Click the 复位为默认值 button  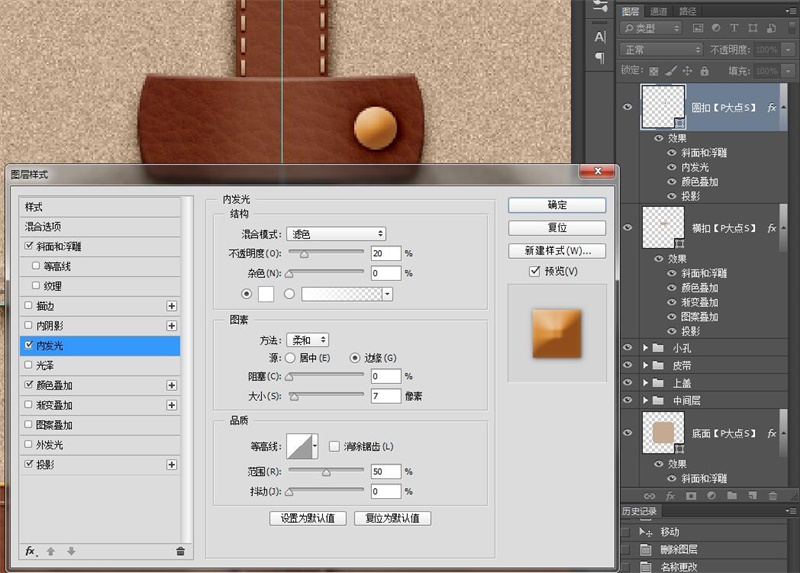392,518
